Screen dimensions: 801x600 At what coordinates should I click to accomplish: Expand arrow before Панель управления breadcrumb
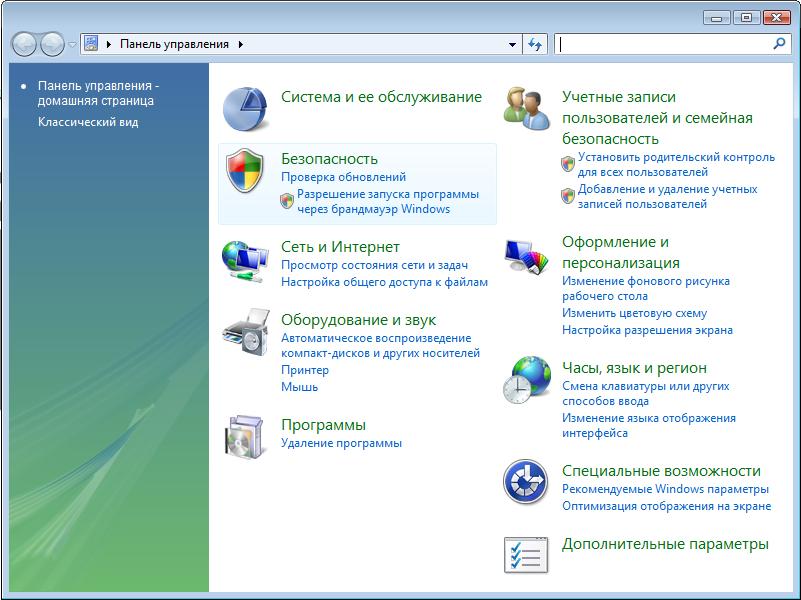pyautogui.click(x=109, y=44)
